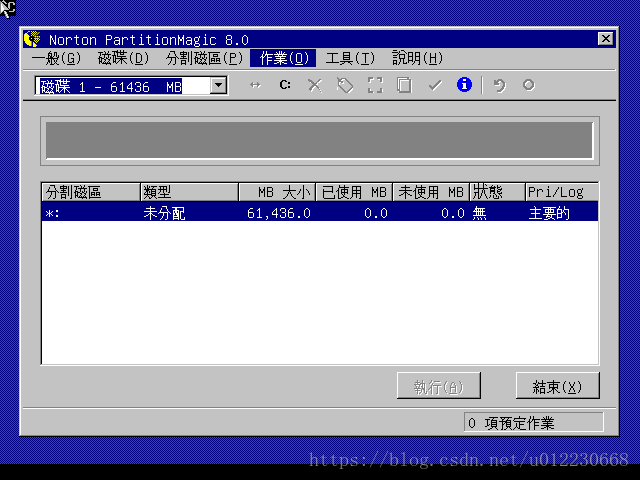Click the discard changes circle icon
This screenshot has width=640, height=480.
[x=529, y=85]
